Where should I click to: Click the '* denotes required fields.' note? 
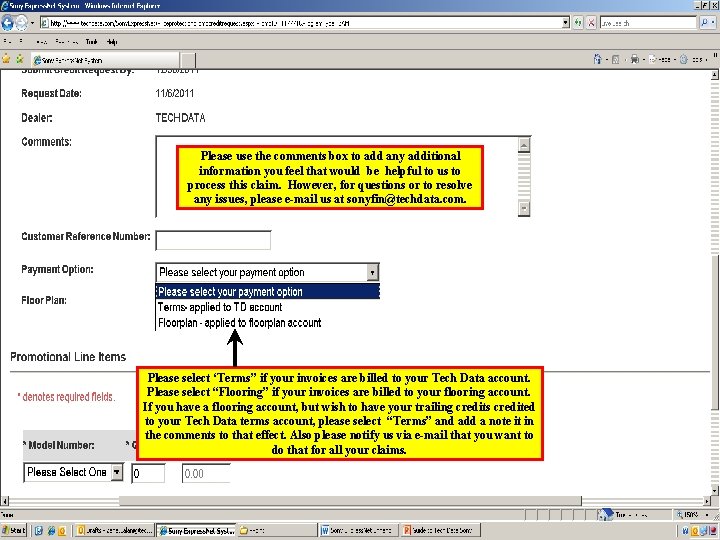66,397
